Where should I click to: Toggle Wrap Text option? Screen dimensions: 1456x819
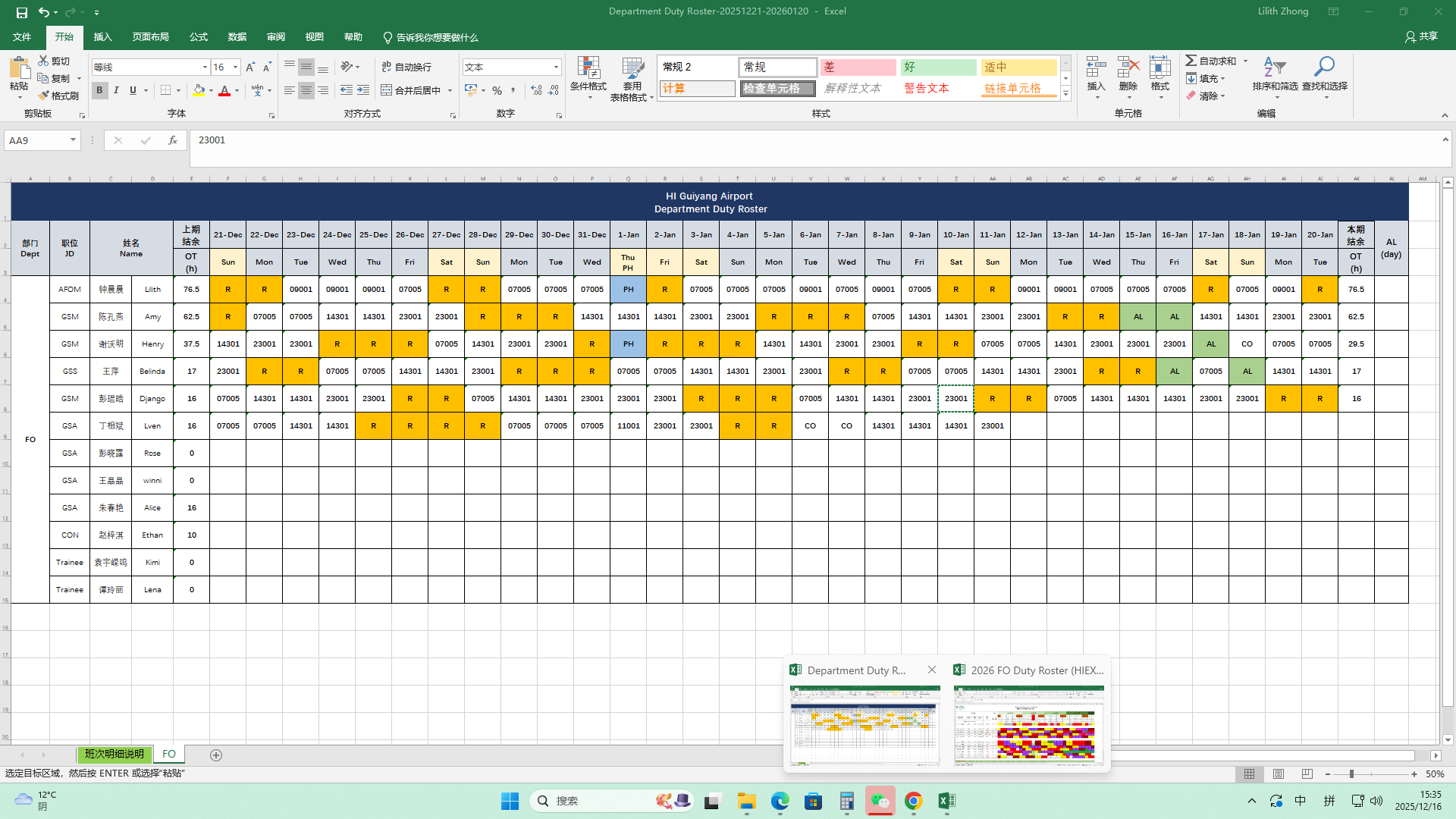406,67
